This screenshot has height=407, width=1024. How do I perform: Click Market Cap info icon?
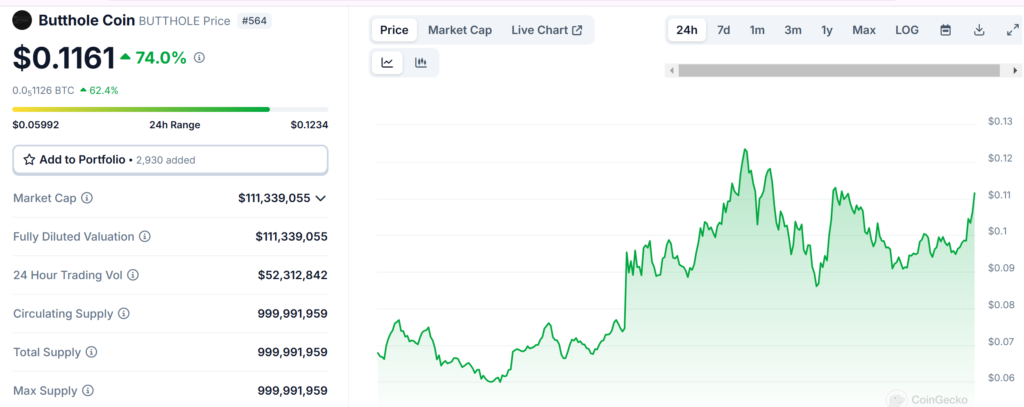87,198
